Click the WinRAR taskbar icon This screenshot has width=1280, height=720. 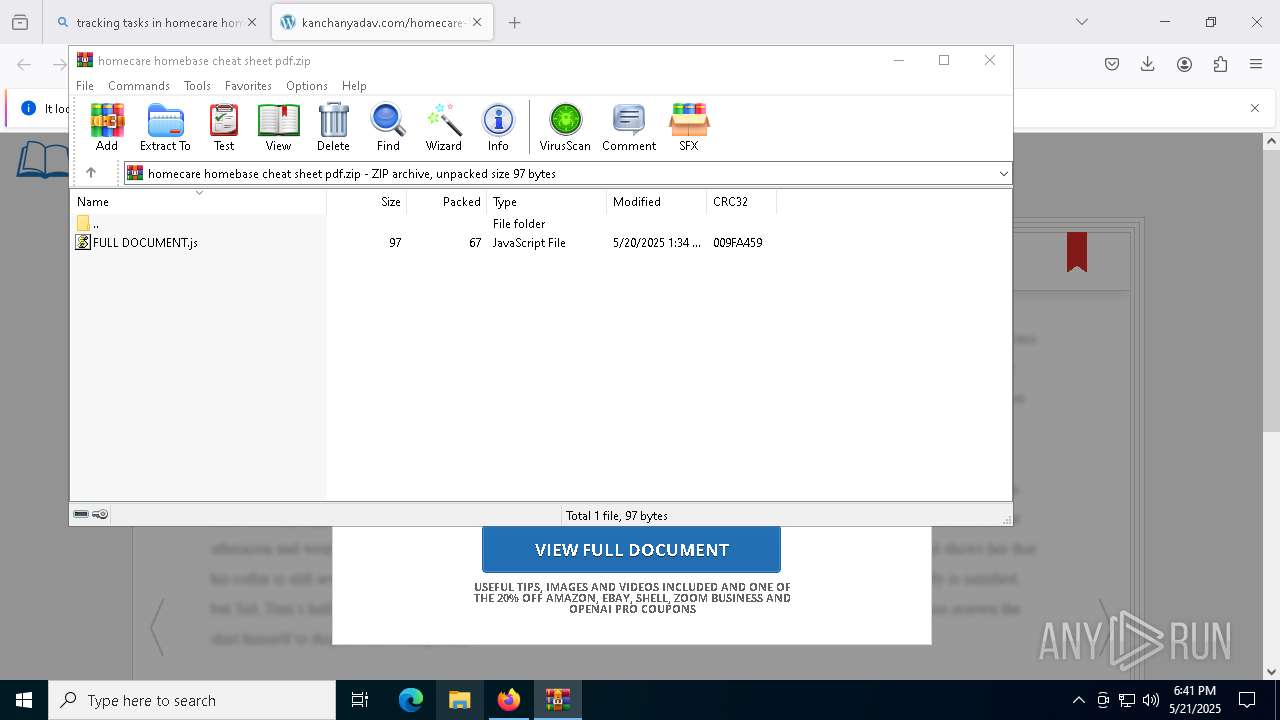[558, 700]
